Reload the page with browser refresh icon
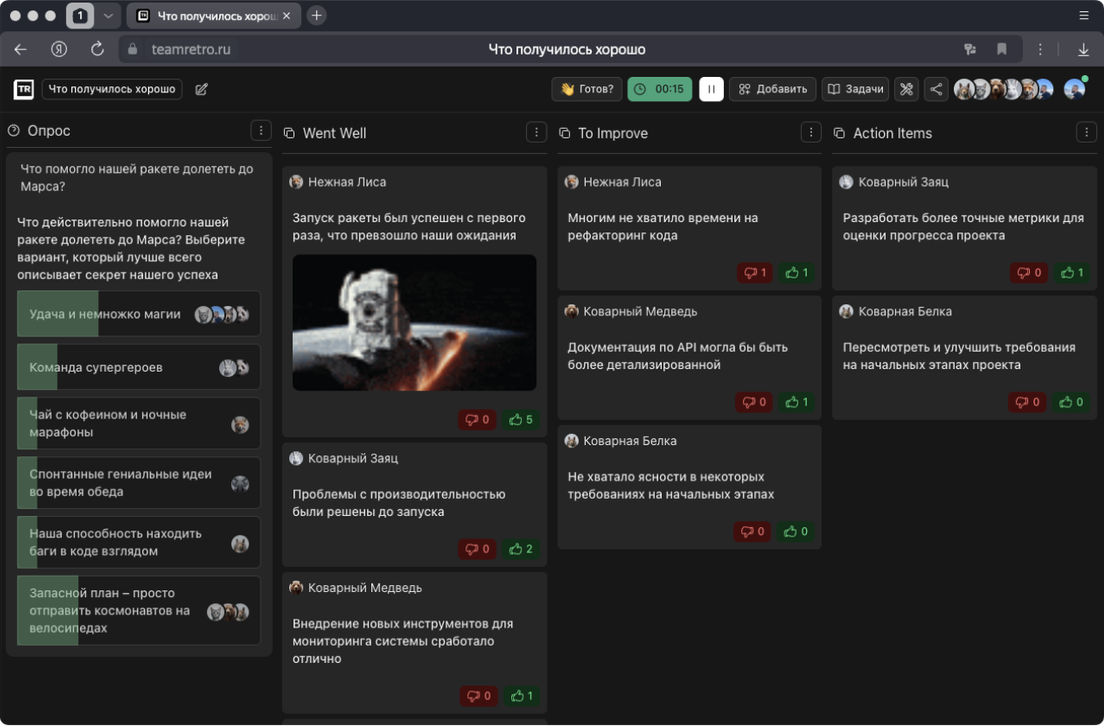The width and height of the screenshot is (1104, 726). [97, 49]
